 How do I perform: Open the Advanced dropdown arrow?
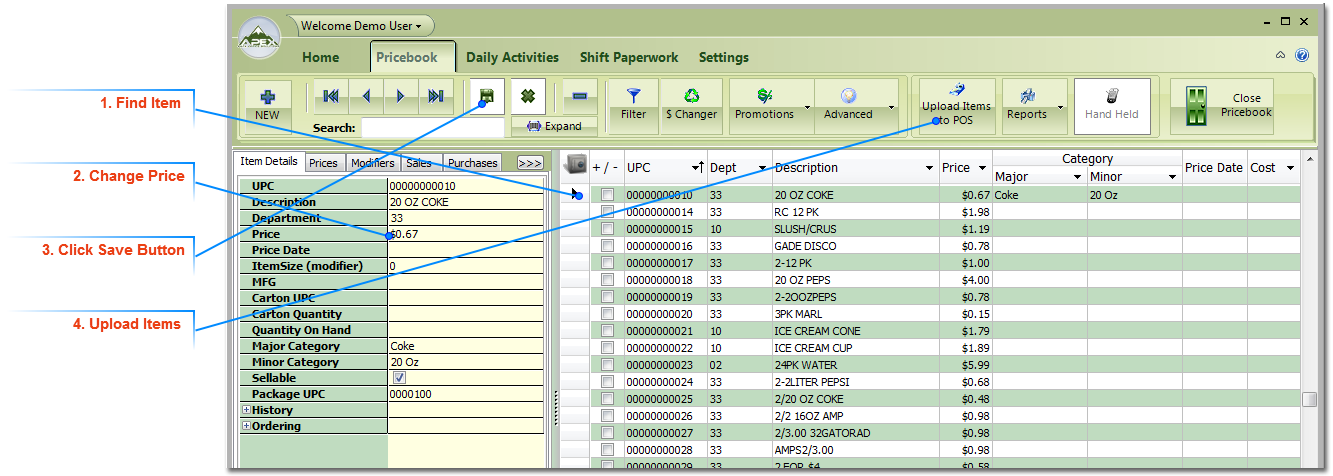click(891, 106)
